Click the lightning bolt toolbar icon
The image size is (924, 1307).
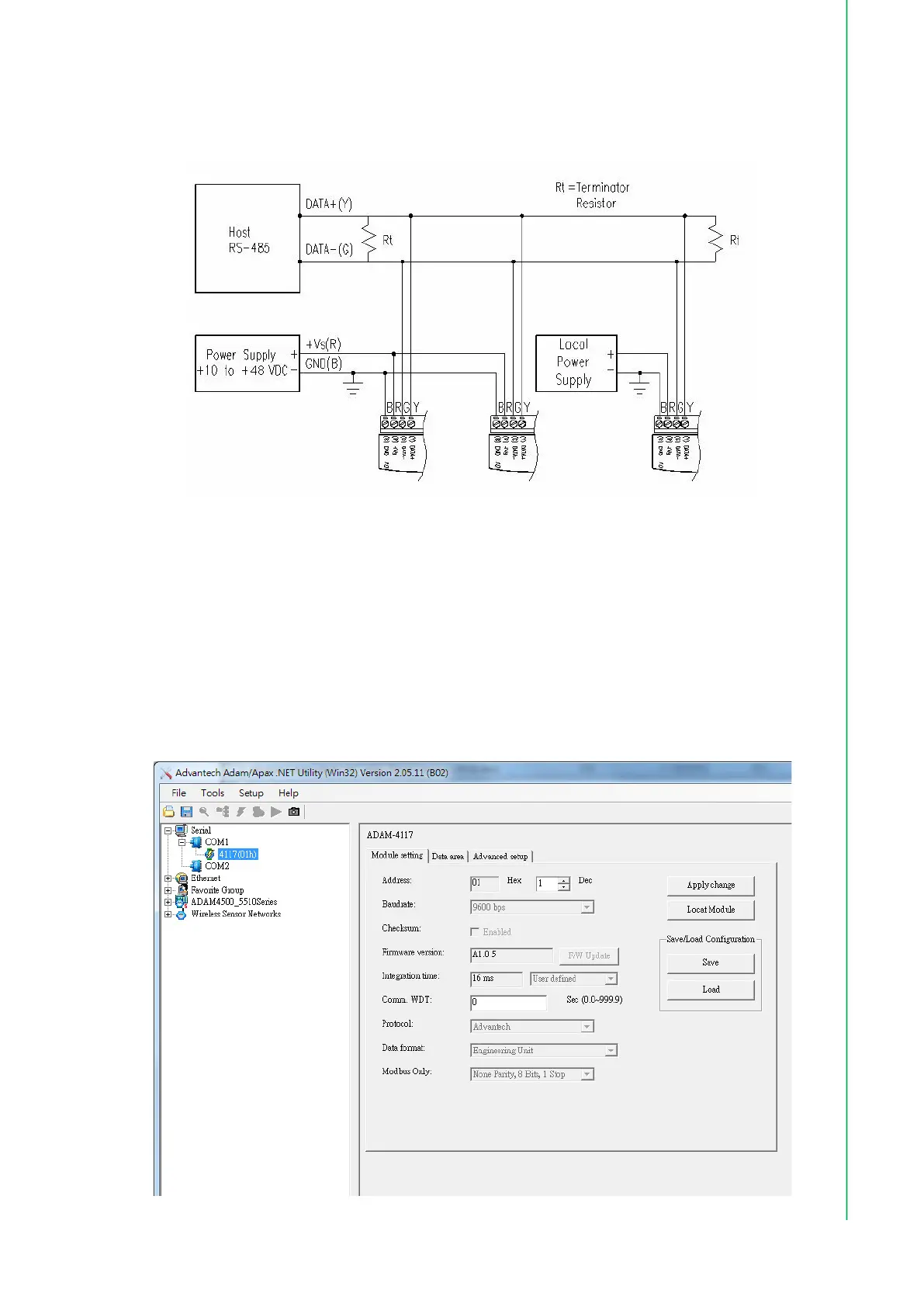(x=241, y=812)
